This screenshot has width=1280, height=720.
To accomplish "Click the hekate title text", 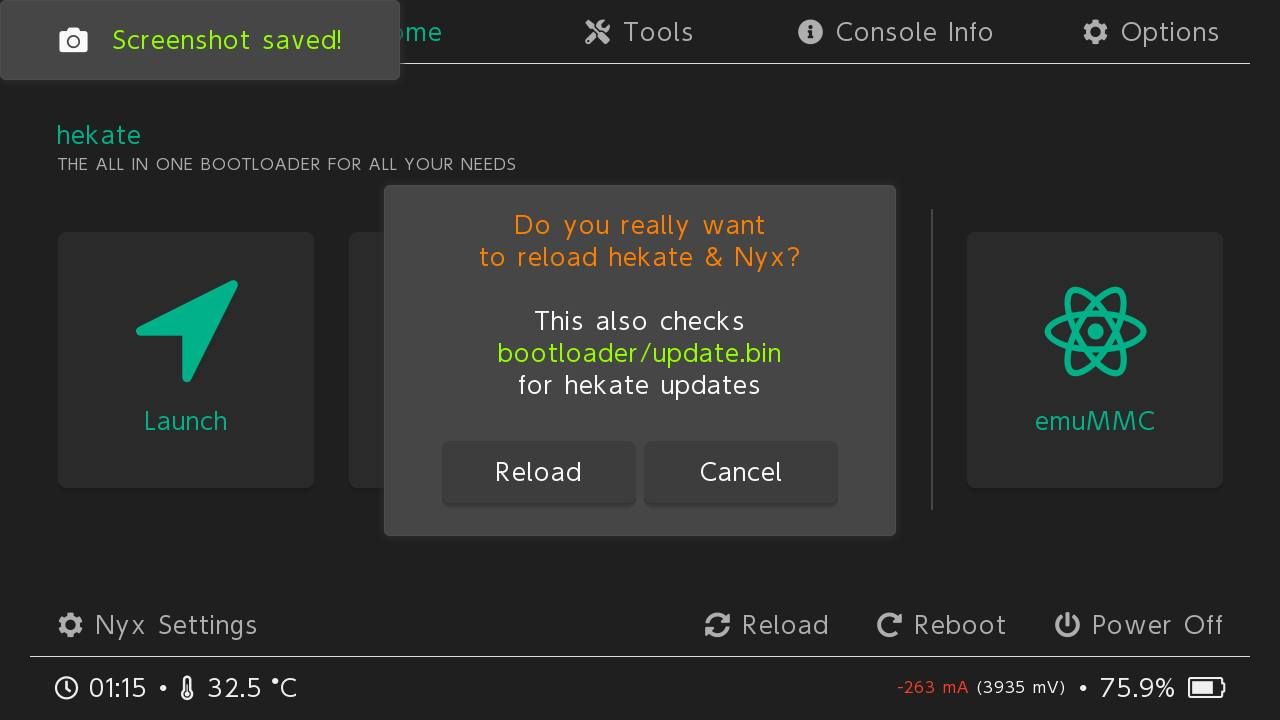I will click(x=98, y=135).
